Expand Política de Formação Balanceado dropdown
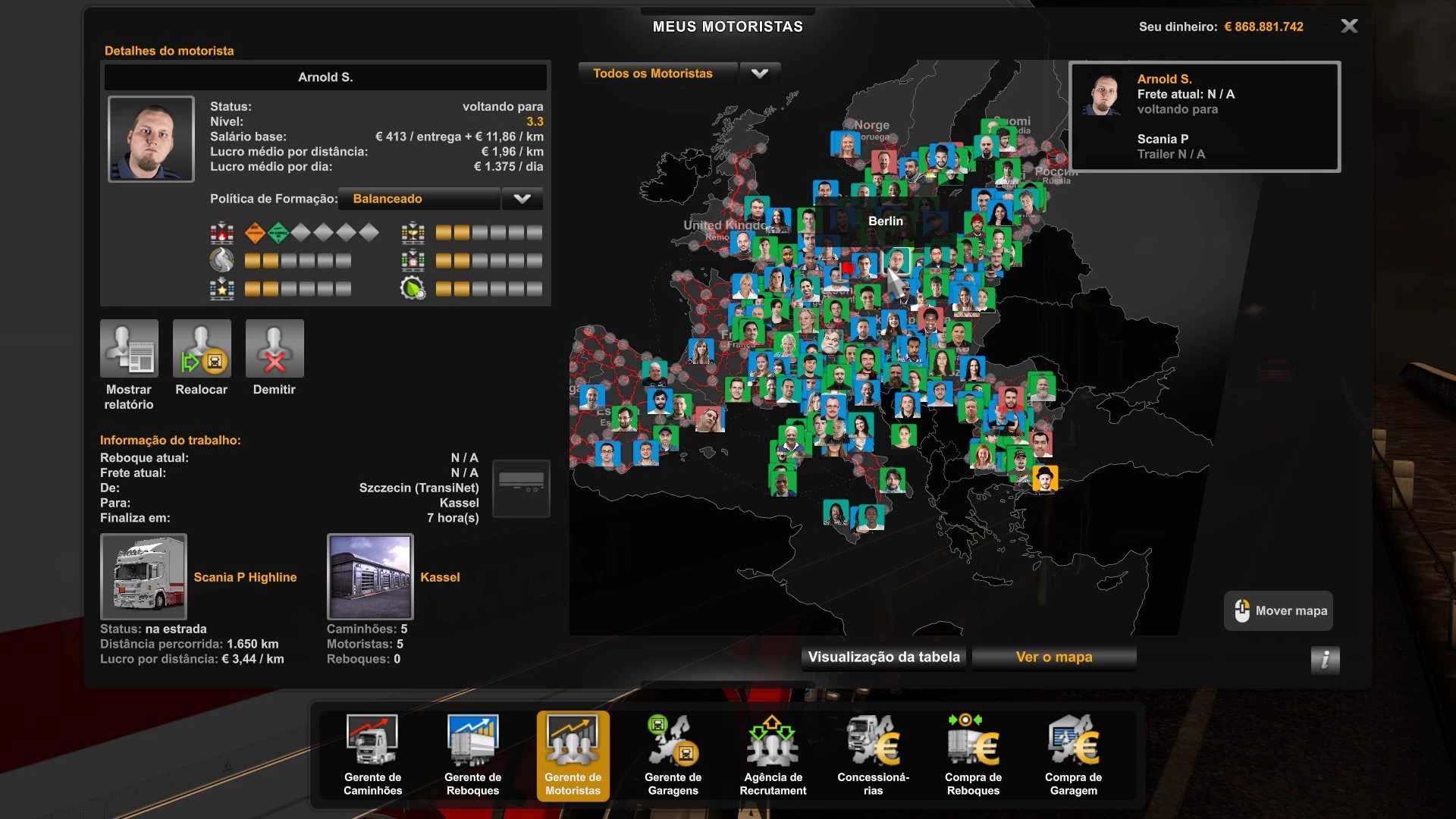Image resolution: width=1456 pixels, height=819 pixels. pyautogui.click(x=522, y=199)
